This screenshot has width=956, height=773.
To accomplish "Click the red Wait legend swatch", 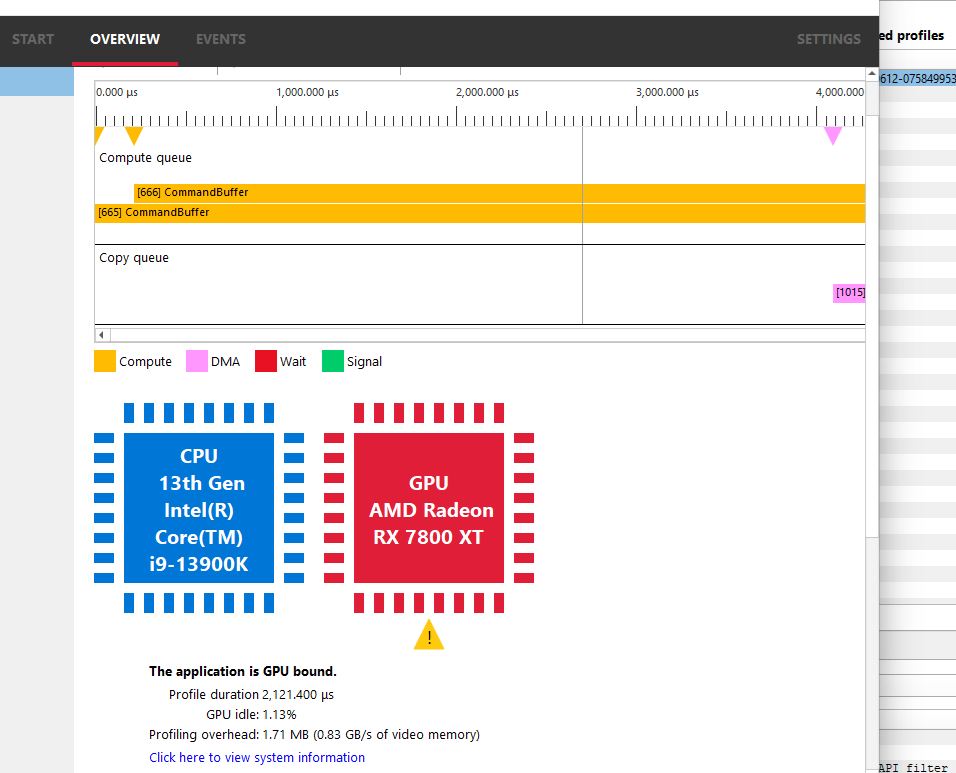I will pos(266,361).
